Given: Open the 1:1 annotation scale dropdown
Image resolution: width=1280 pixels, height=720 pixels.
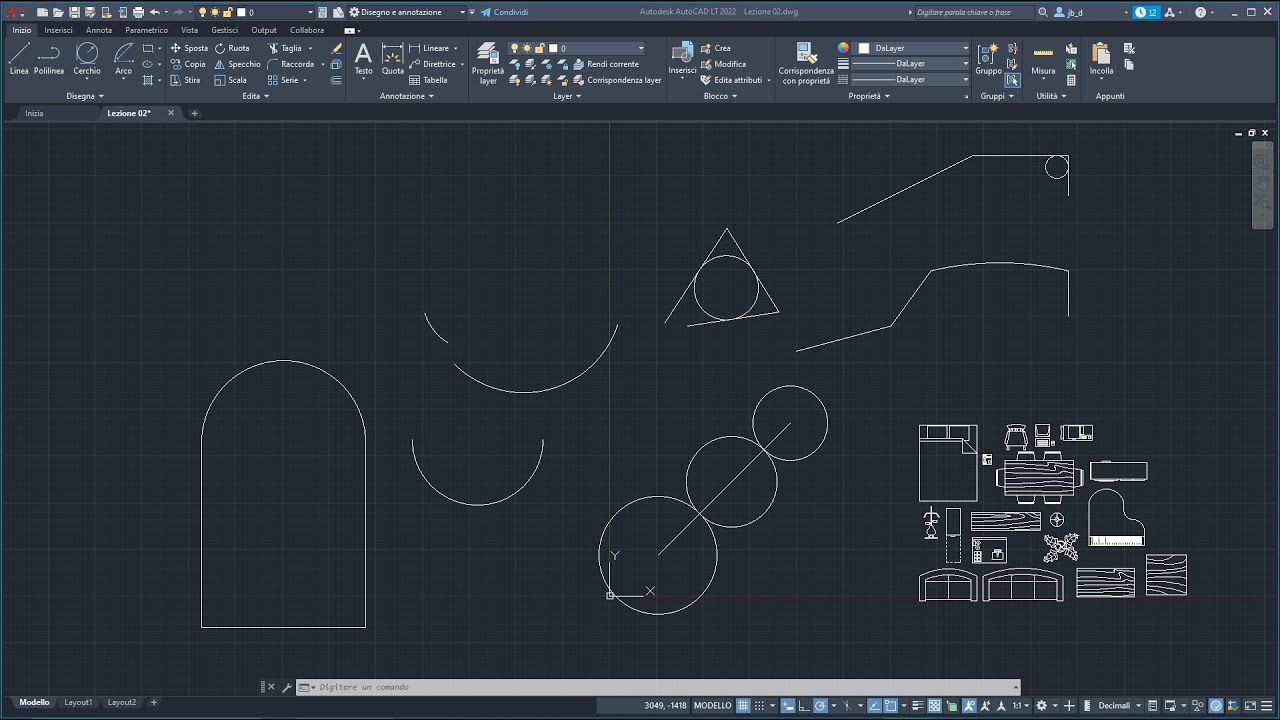Looking at the screenshot, I should (1021, 705).
